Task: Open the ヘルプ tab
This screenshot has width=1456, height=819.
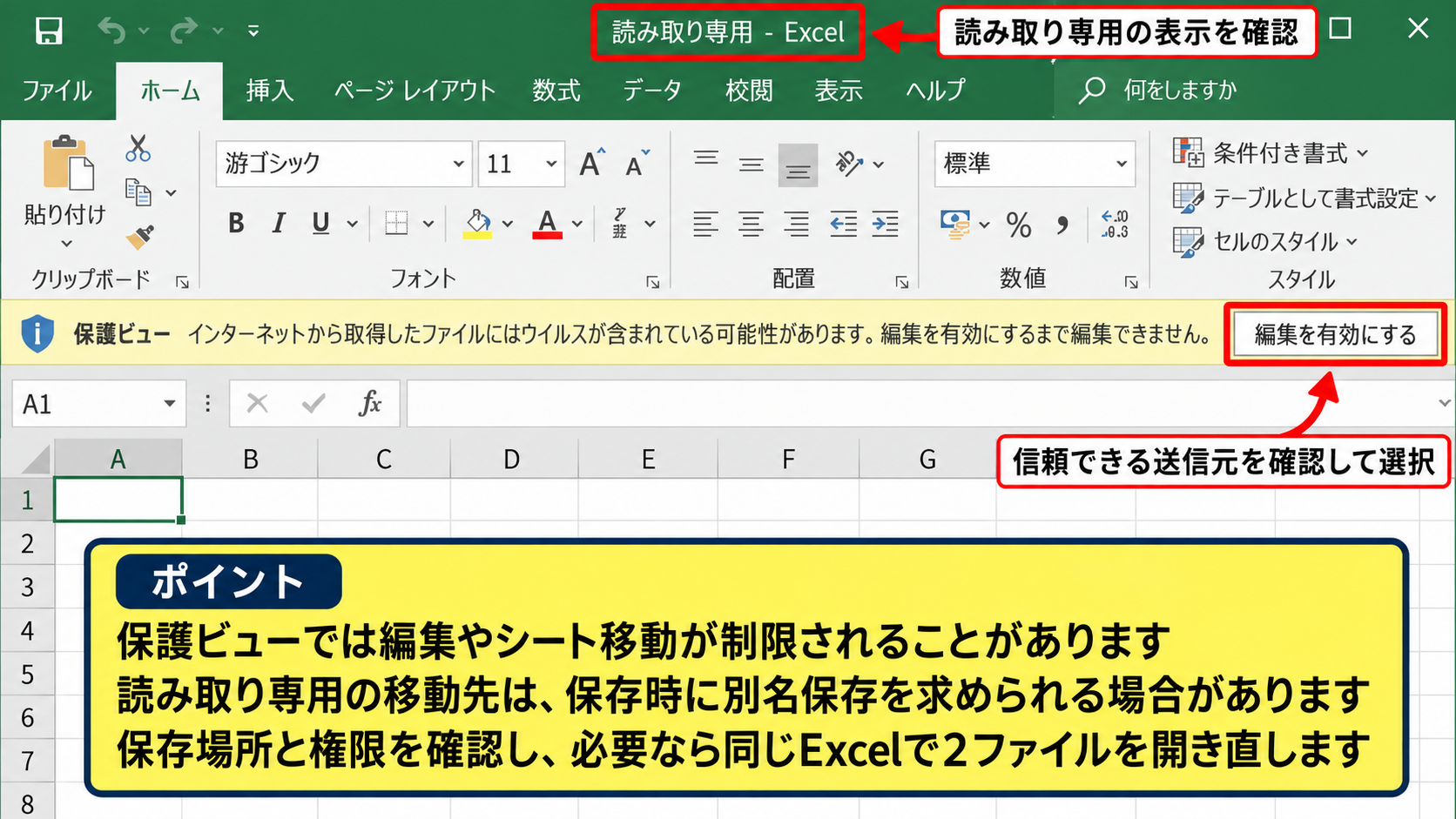Action: click(935, 91)
